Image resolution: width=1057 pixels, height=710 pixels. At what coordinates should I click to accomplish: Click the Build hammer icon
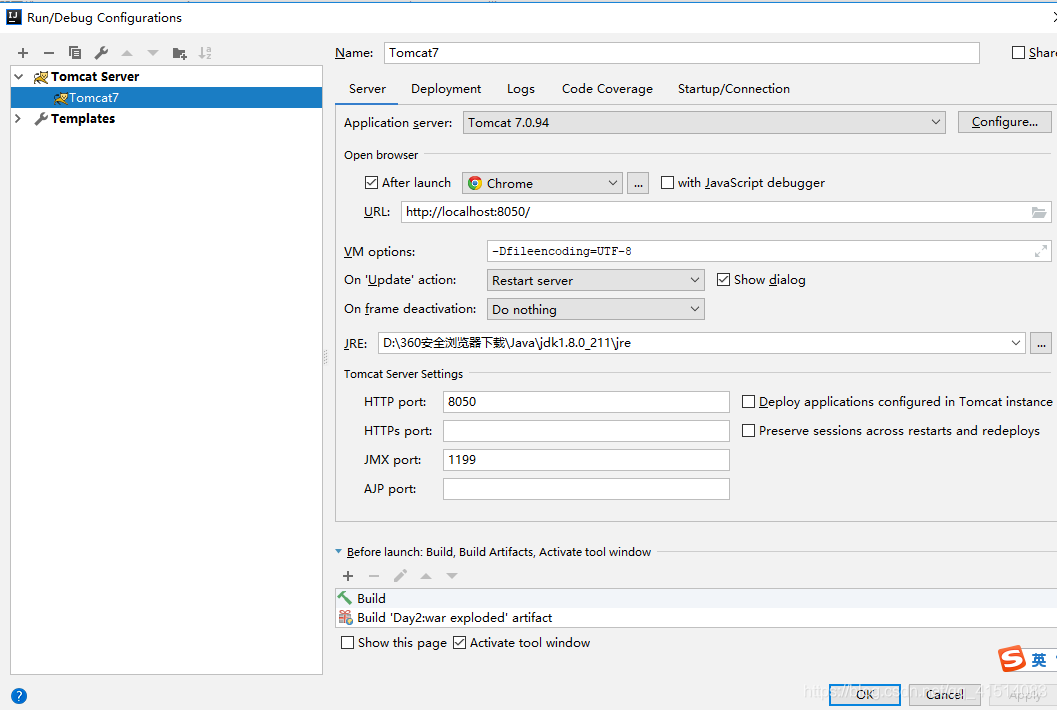coord(345,598)
